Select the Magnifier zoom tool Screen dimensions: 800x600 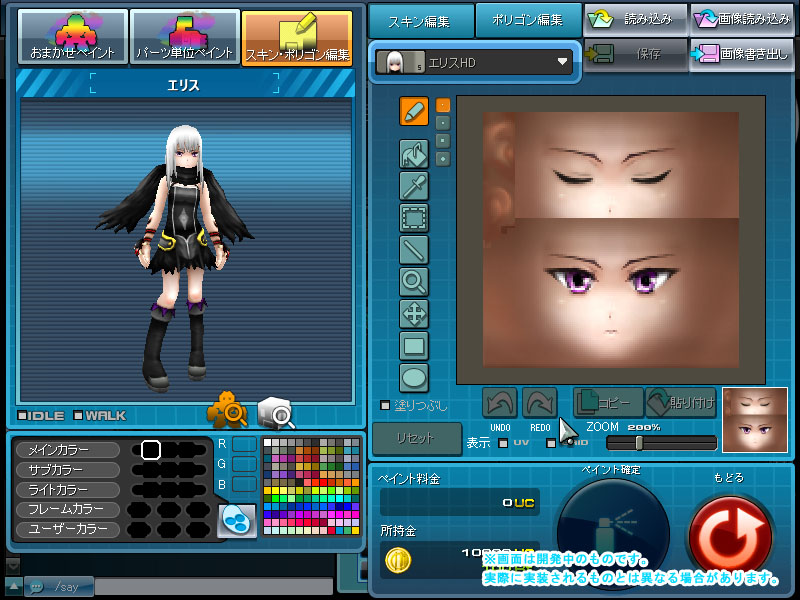pyautogui.click(x=414, y=282)
